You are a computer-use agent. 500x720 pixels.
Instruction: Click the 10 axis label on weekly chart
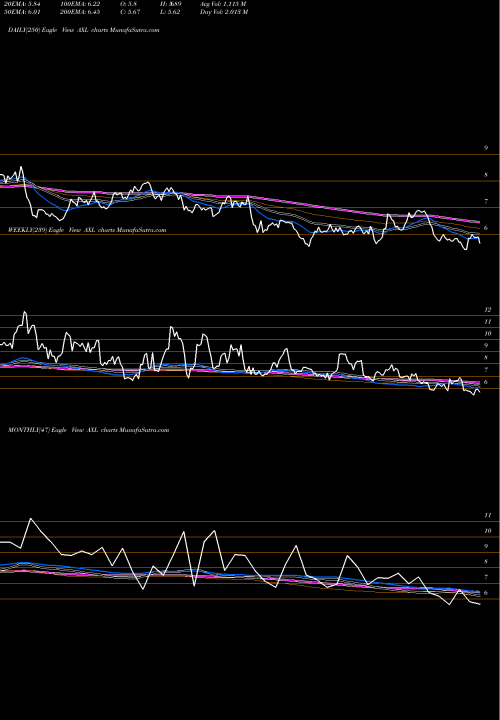488,334
